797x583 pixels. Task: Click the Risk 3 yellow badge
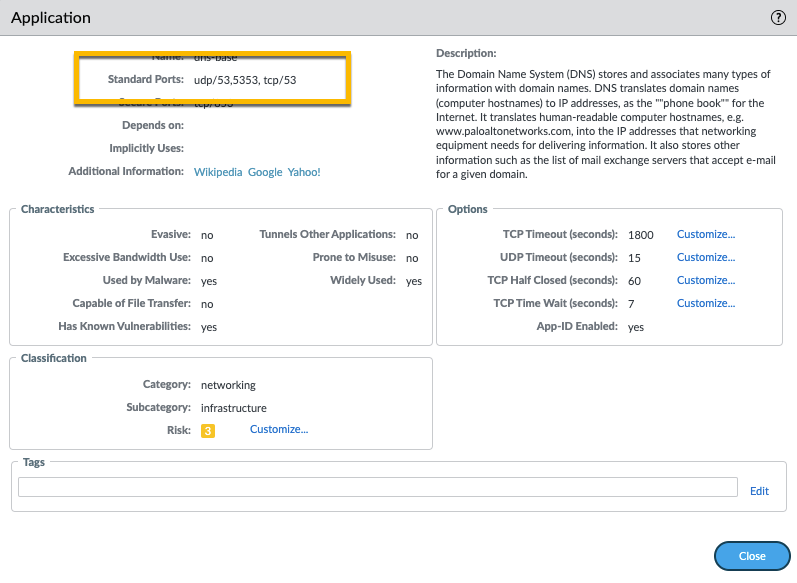tap(208, 431)
